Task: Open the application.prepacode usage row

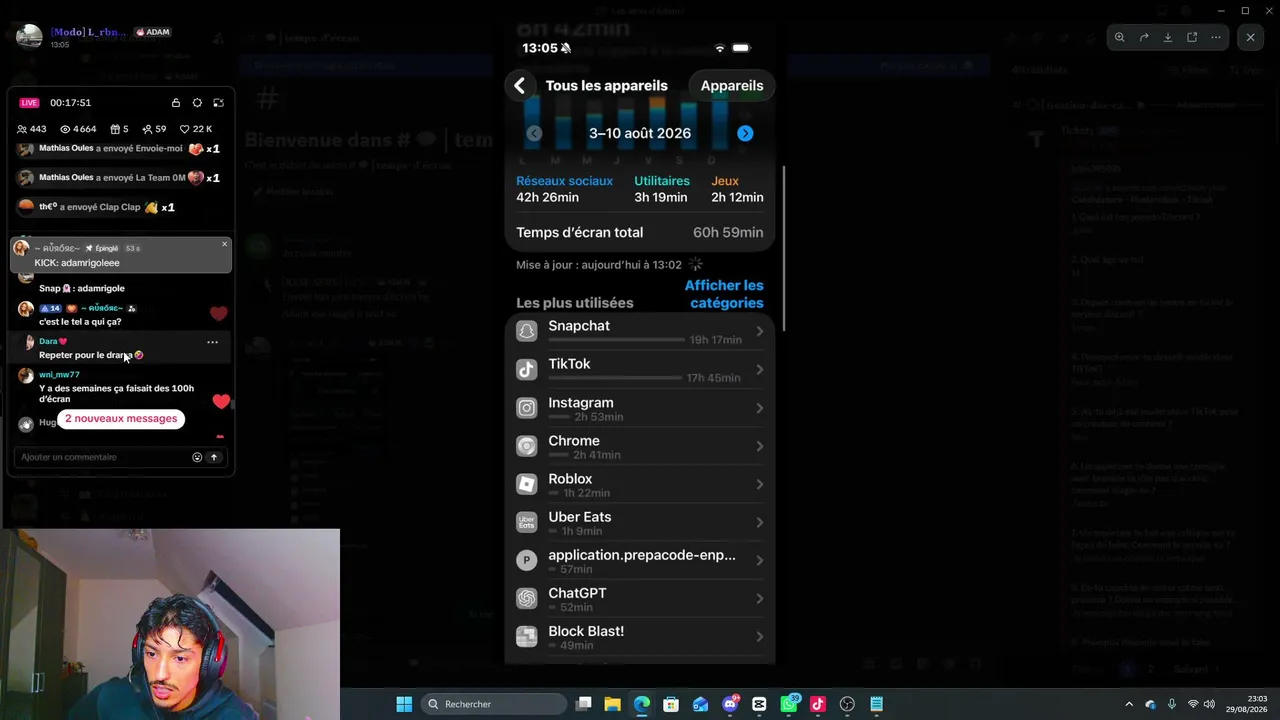Action: [x=640, y=560]
